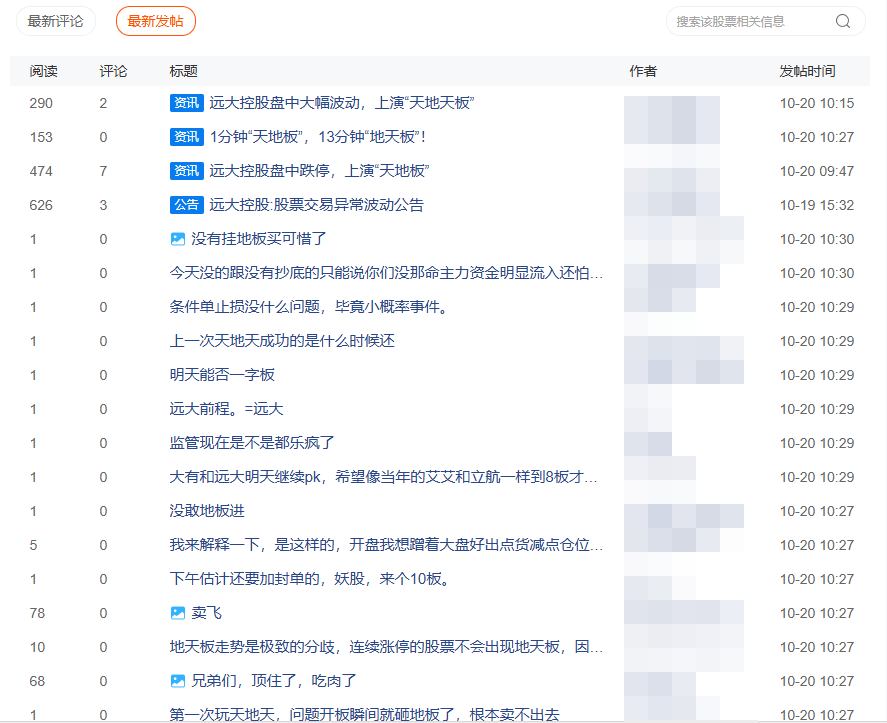Focus the stock info search box
Viewport: 887px width, 723px height.
click(x=750, y=21)
